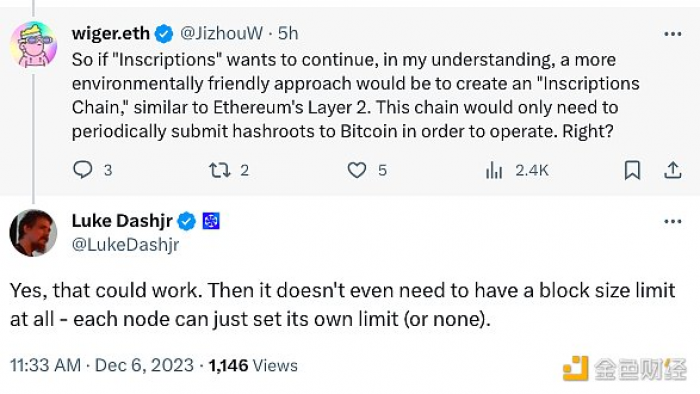Like the wiger.eth tweet with heart icon
The width and height of the screenshot is (700, 394).
tap(357, 170)
